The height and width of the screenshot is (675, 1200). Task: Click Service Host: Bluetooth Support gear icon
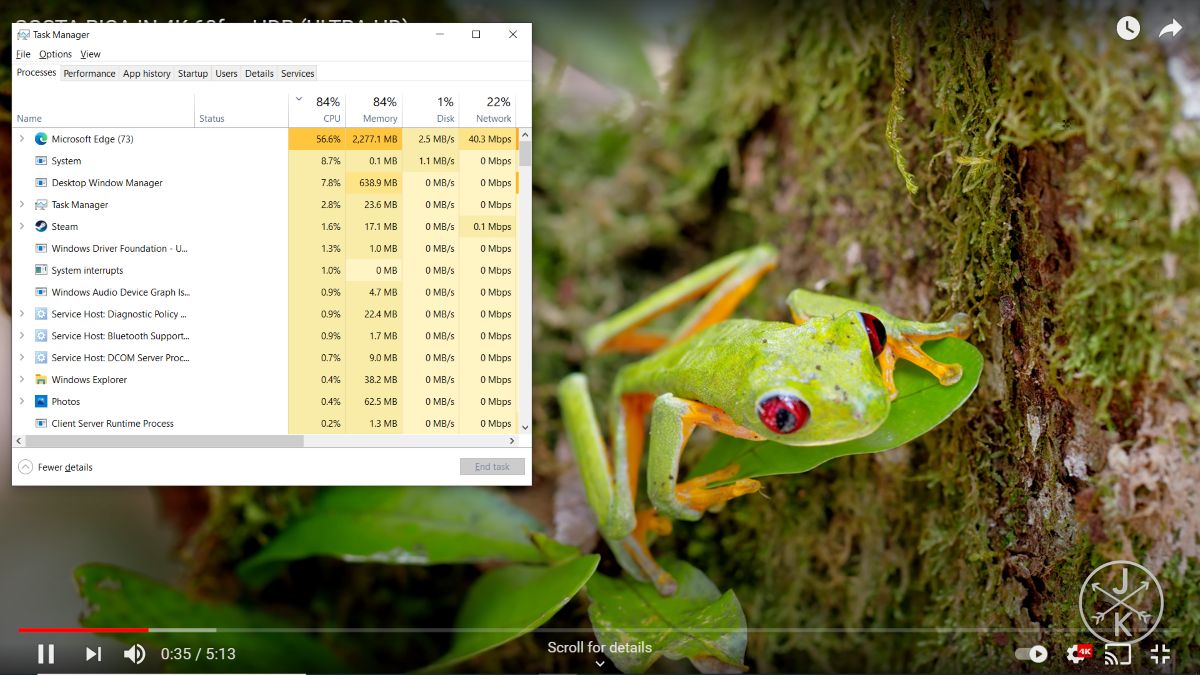click(x=41, y=336)
